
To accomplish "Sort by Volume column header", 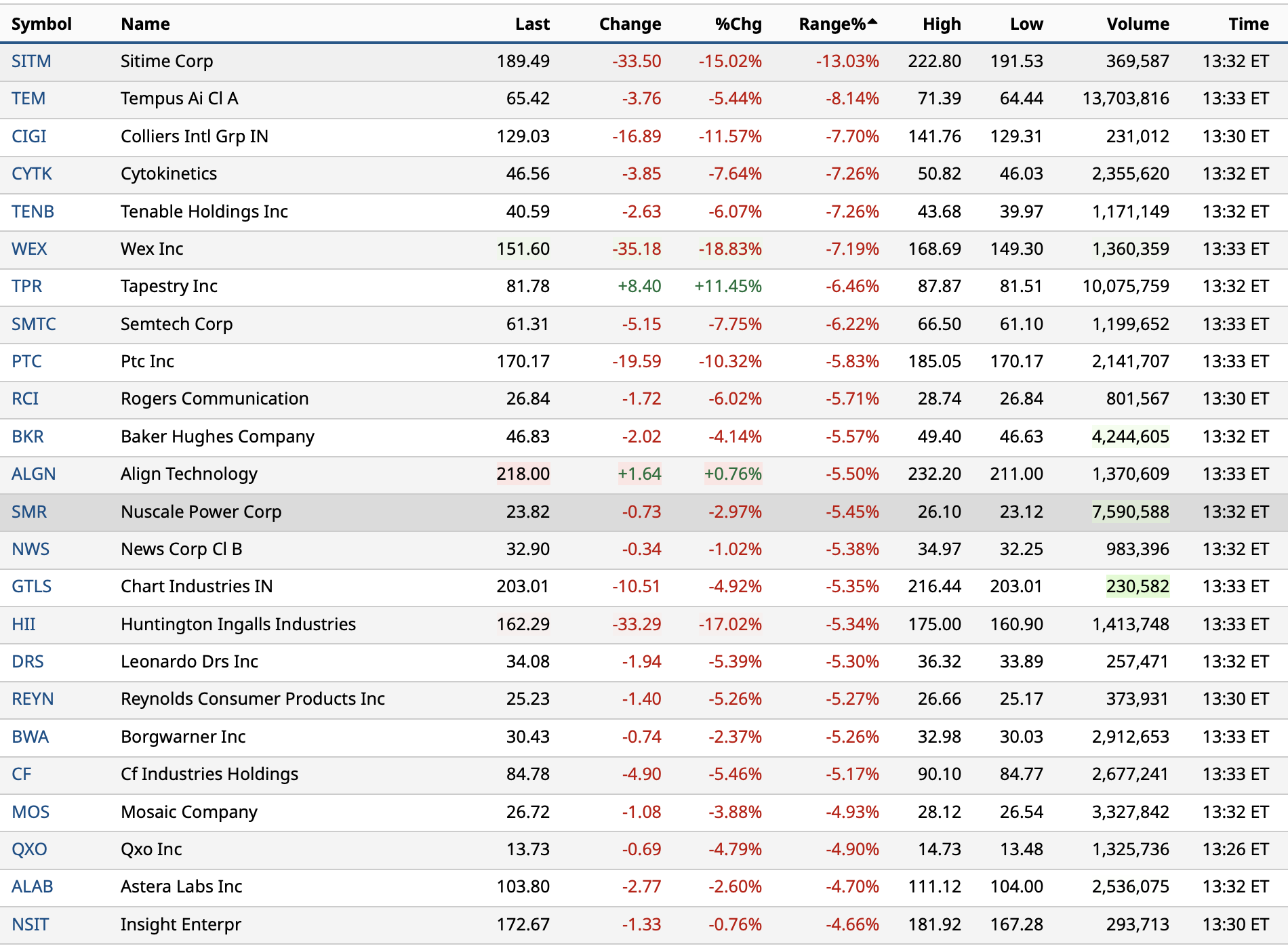I will pos(1137,24).
